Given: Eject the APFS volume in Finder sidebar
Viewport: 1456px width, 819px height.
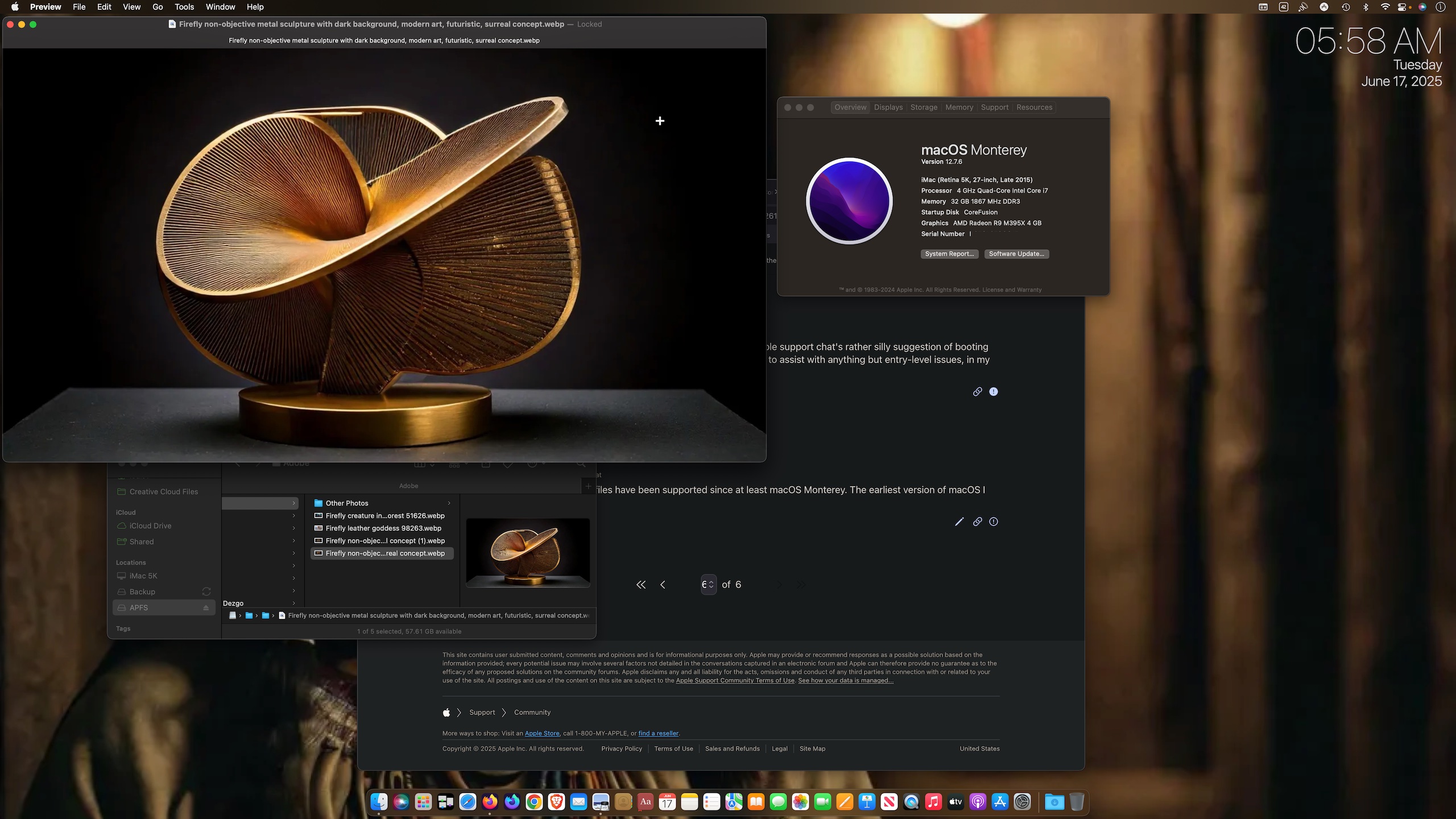Looking at the screenshot, I should (x=206, y=608).
